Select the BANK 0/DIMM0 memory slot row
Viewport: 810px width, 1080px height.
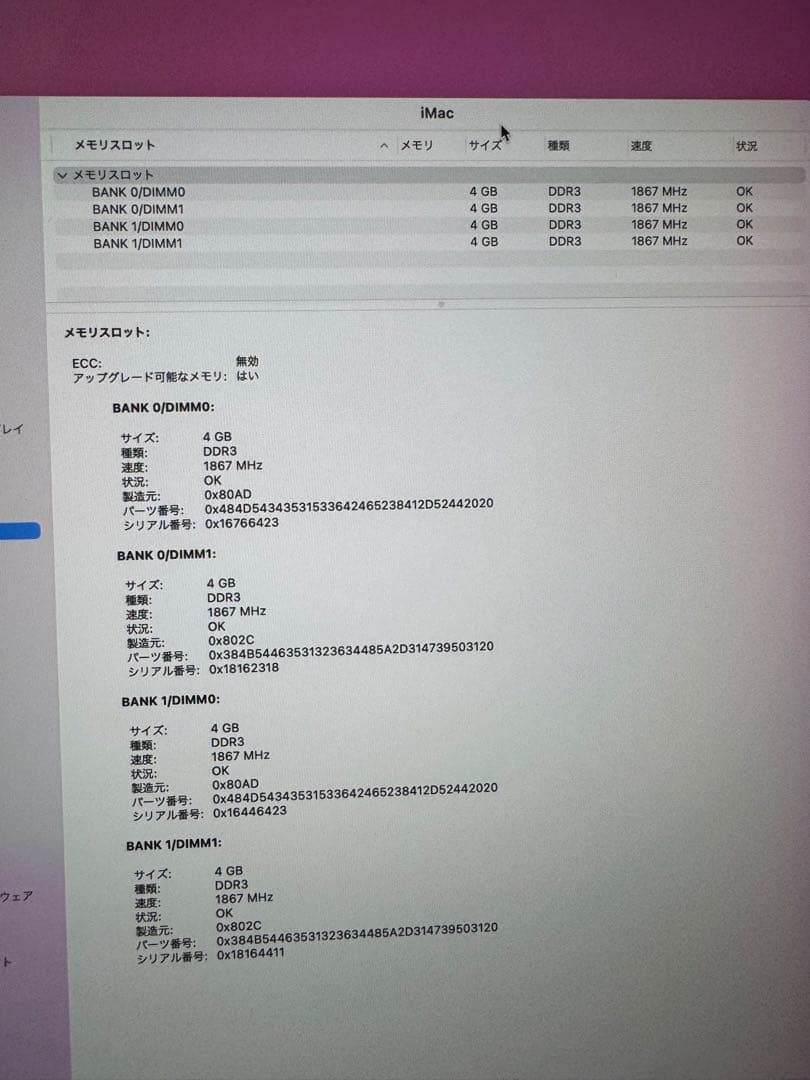137,191
